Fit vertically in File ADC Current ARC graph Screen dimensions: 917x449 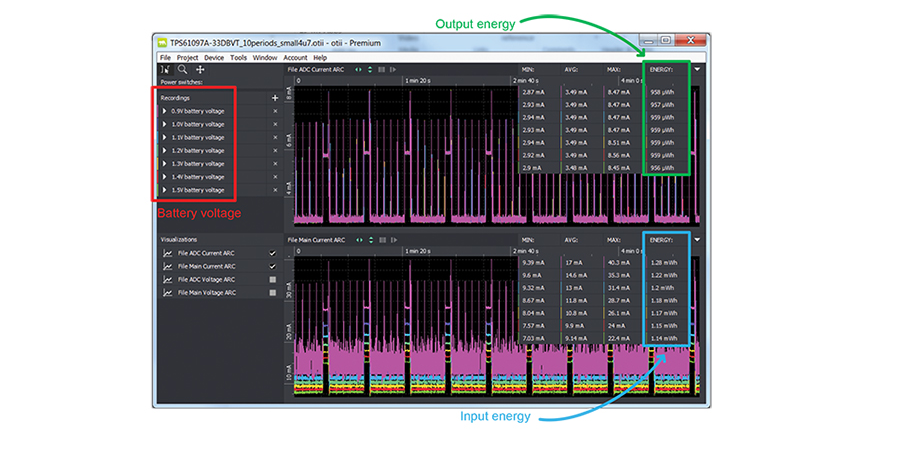[x=370, y=70]
